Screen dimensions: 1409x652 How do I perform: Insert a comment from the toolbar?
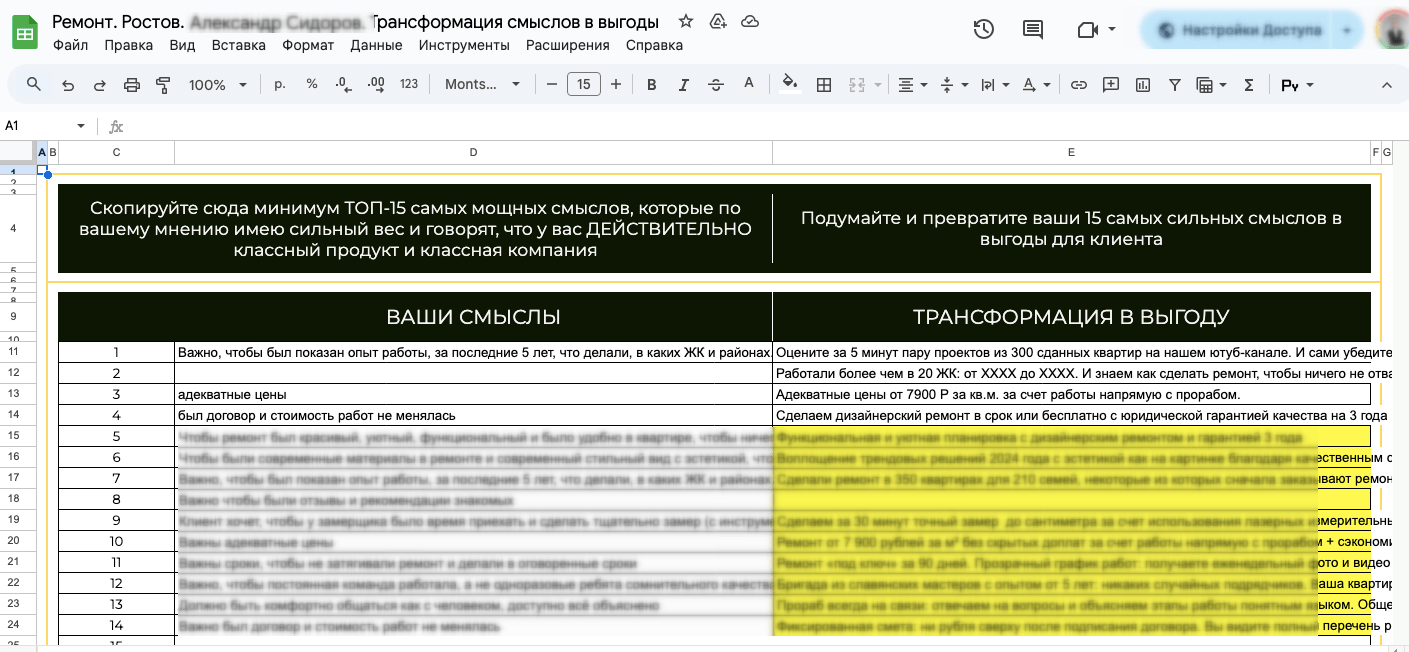pyautogui.click(x=1110, y=85)
